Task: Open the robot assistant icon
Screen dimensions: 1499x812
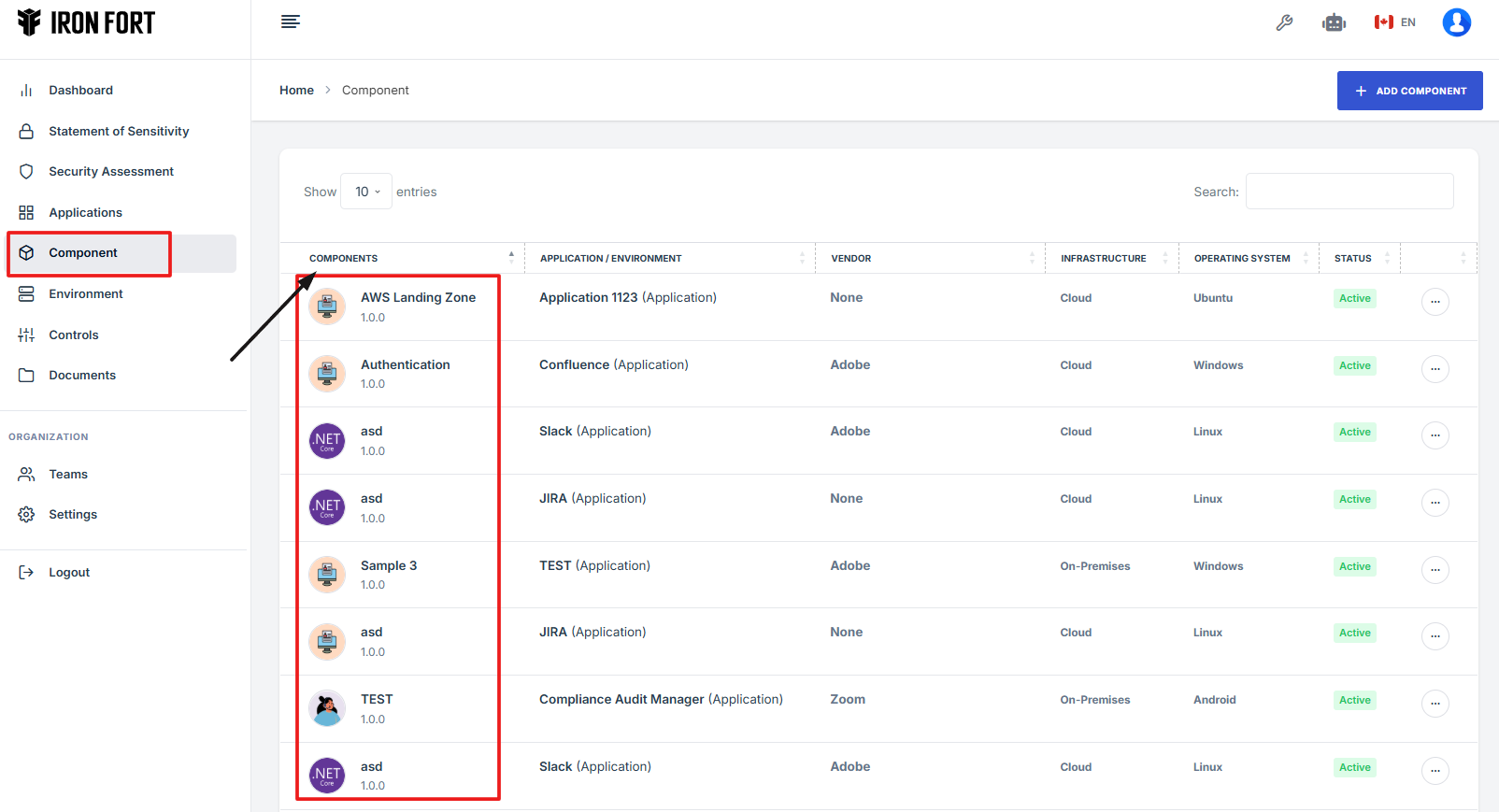Action: tap(1334, 22)
